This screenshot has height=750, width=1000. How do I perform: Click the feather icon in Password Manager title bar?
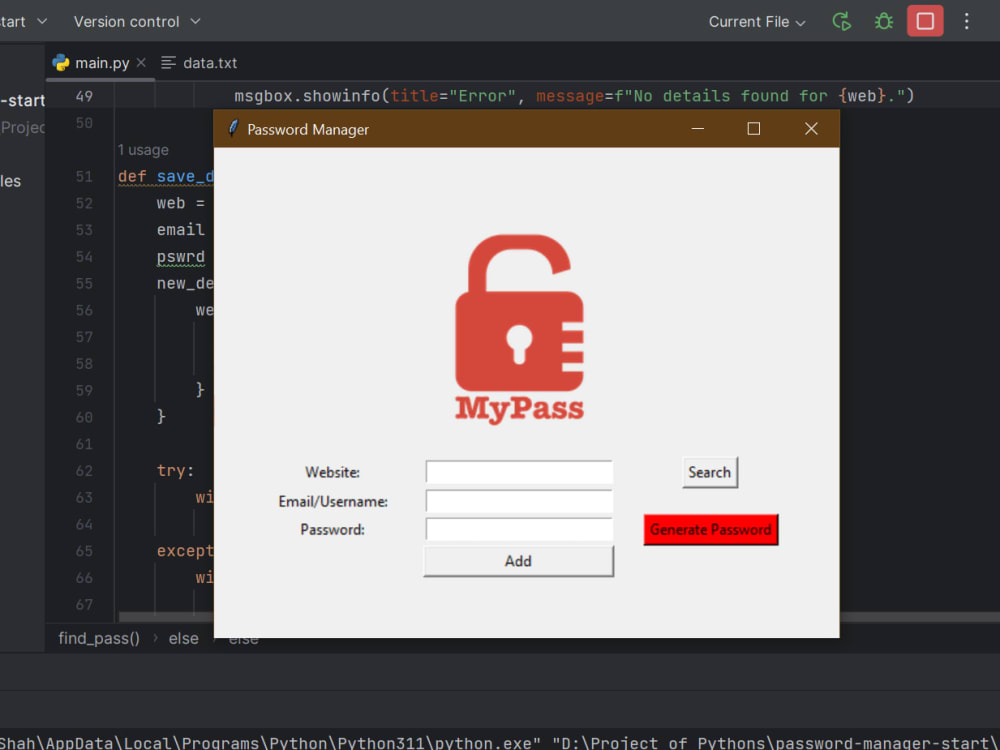(x=233, y=128)
